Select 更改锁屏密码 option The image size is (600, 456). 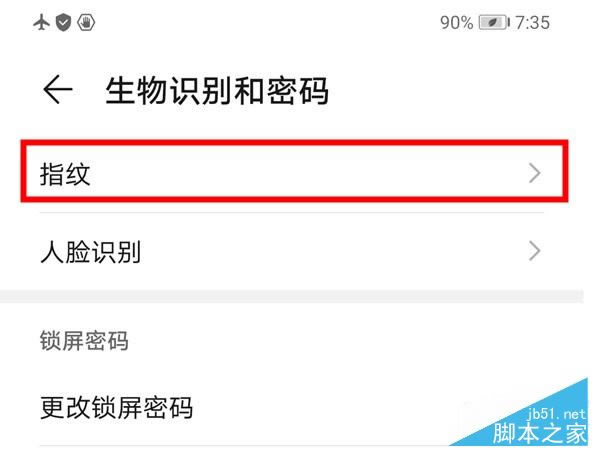292,408
